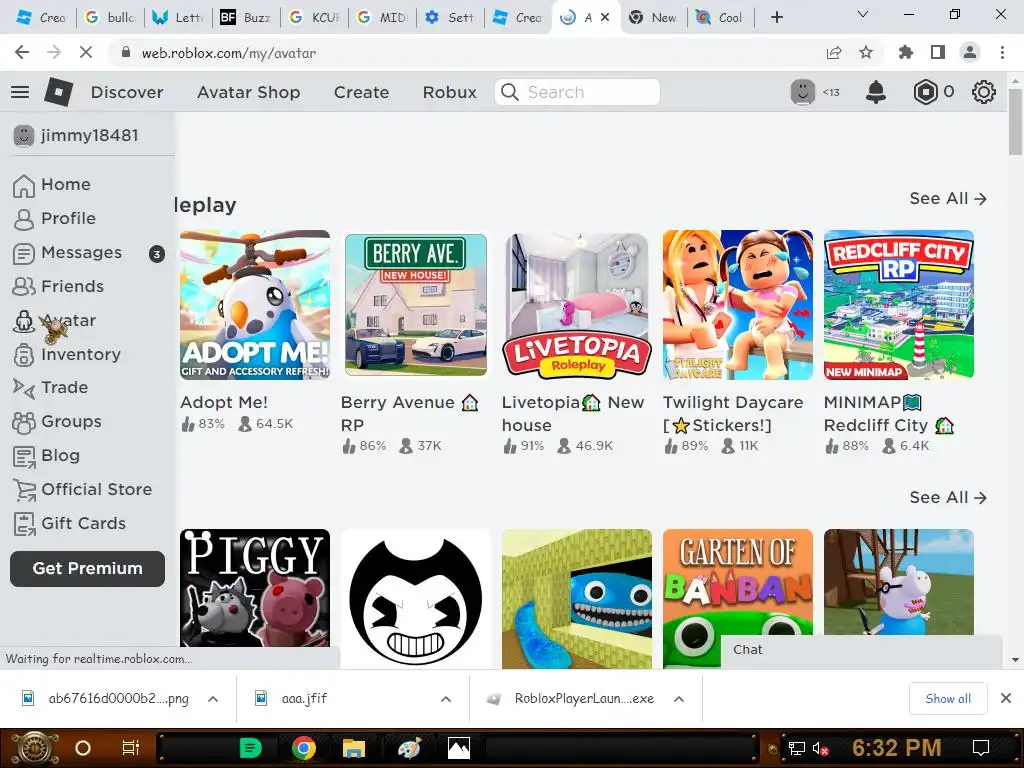Click See All for the Roleplay row
Screen dimensions: 1024x768
[x=948, y=199]
